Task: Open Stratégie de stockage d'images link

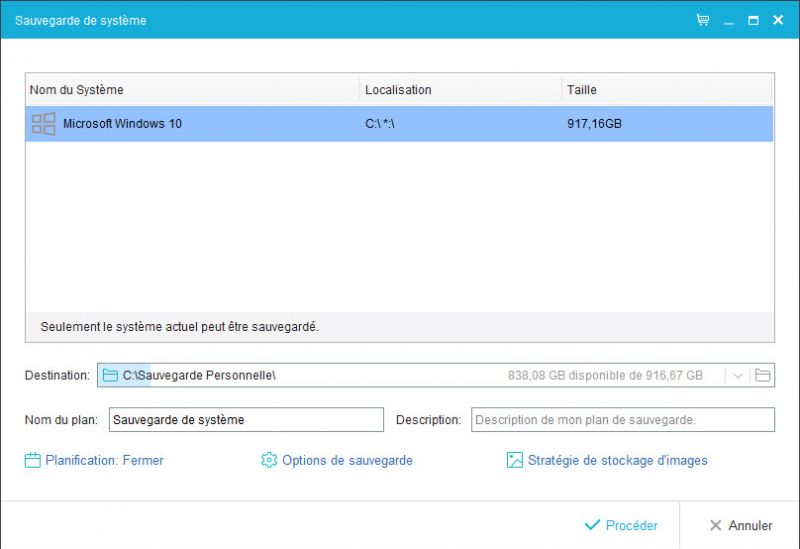Action: pos(617,460)
